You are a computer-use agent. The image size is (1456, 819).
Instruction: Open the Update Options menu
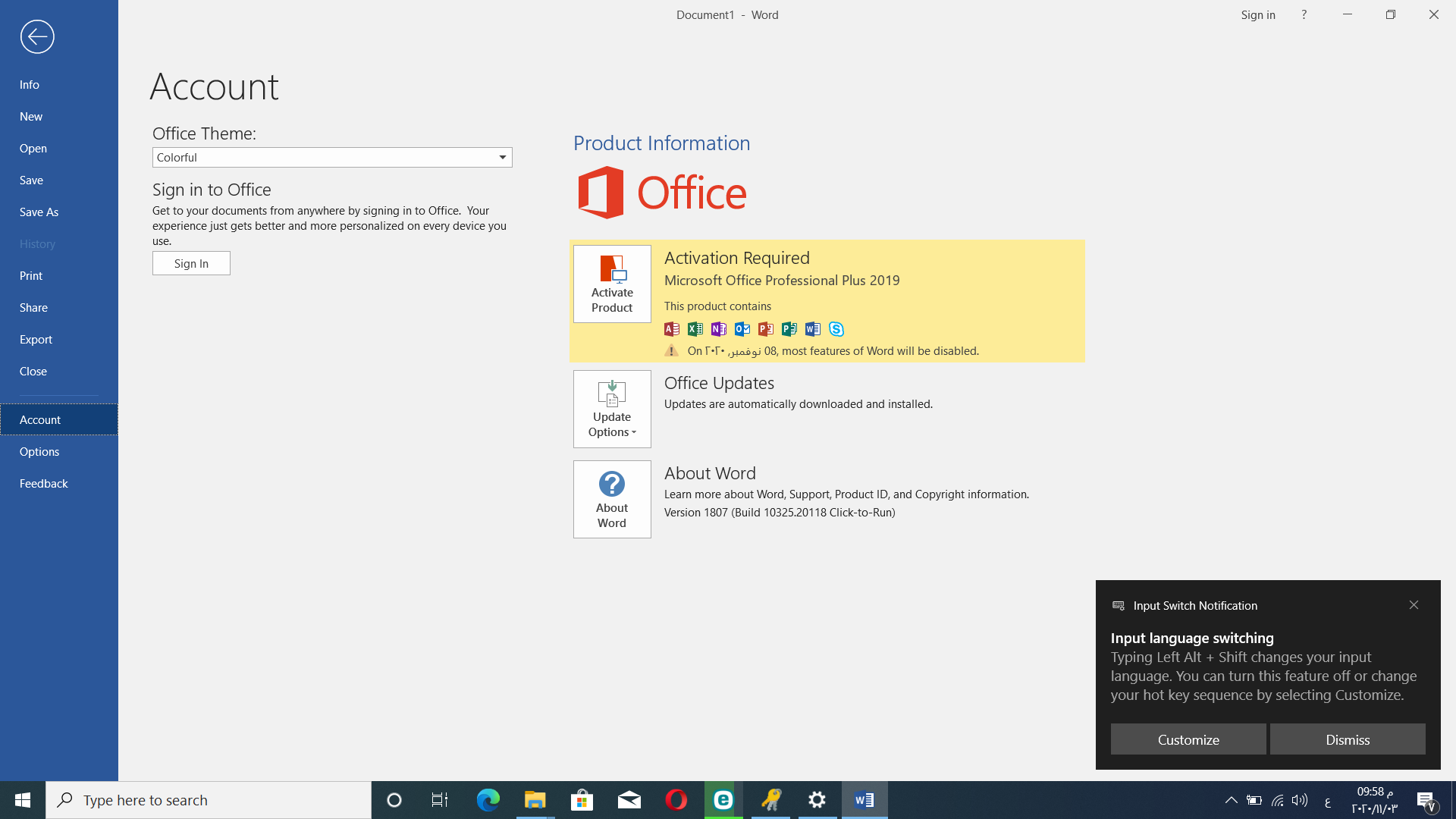[612, 409]
